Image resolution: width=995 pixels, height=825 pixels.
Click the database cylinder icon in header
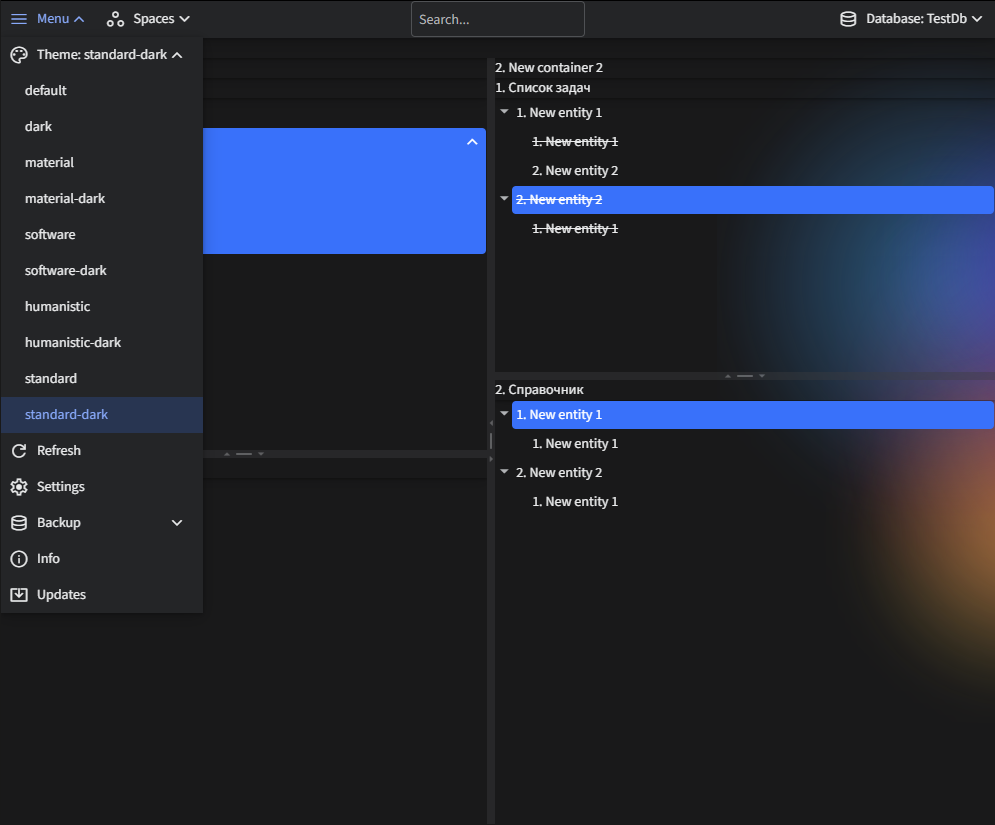pos(848,19)
